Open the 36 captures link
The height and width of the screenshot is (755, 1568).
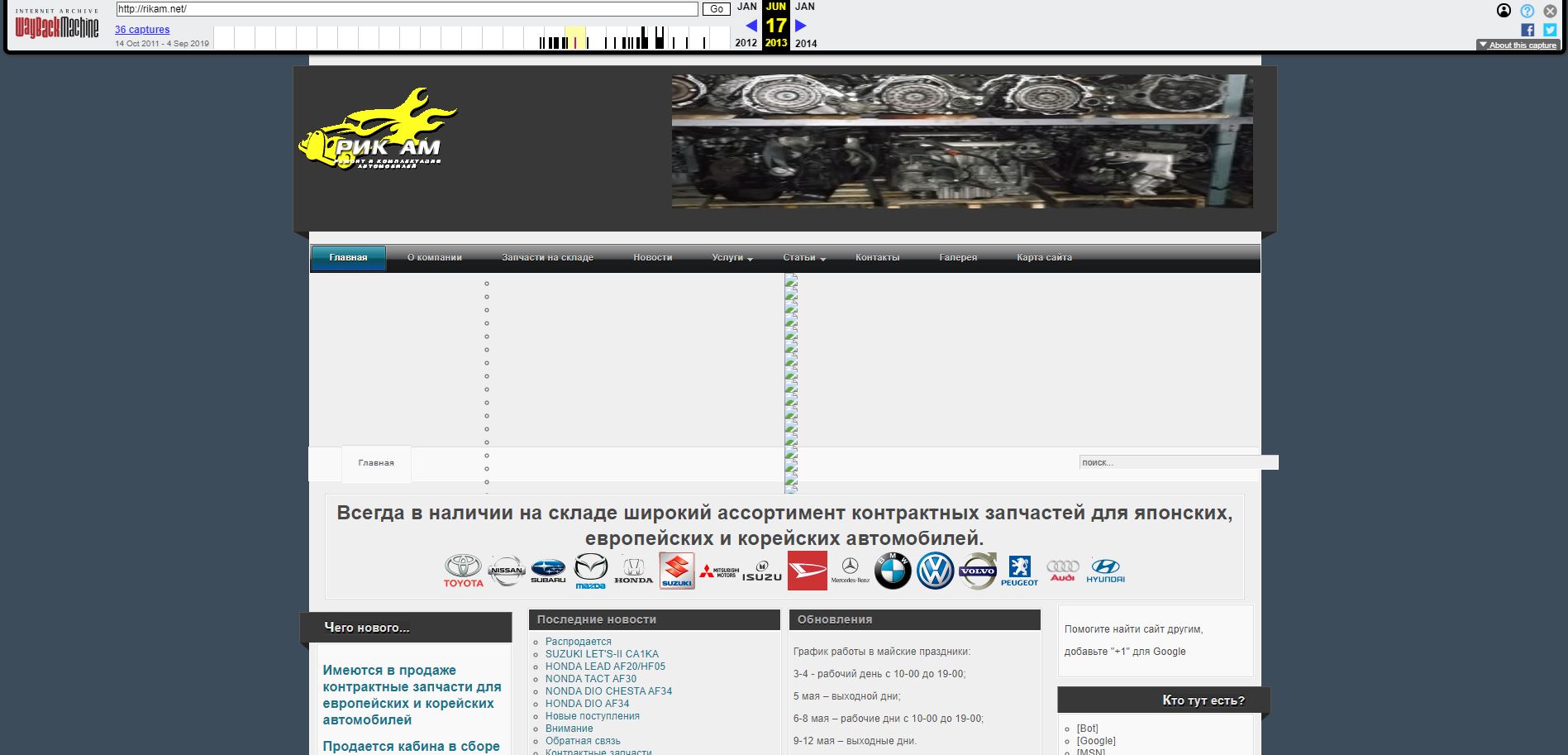pos(142,30)
